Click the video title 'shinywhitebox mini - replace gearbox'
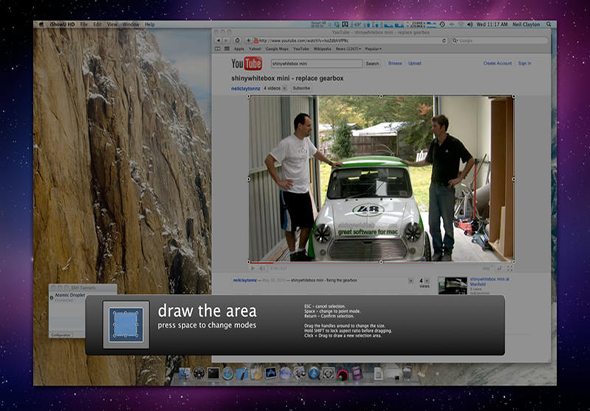This screenshot has width=590, height=411. click(x=287, y=78)
